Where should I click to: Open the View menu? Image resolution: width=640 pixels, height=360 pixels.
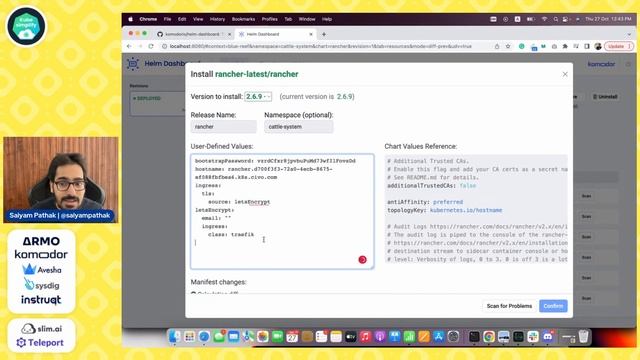[198, 19]
